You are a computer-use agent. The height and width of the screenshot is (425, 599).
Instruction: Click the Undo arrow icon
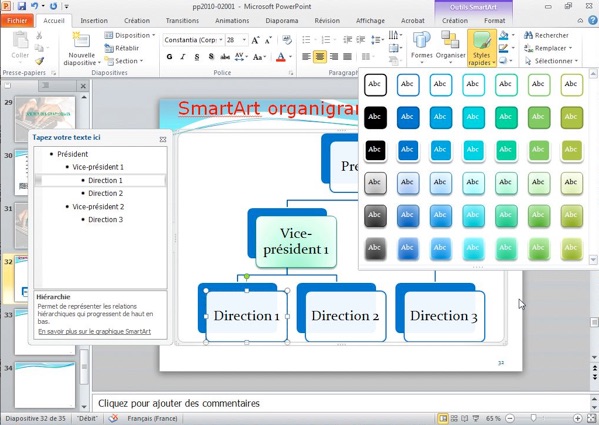pos(35,6)
